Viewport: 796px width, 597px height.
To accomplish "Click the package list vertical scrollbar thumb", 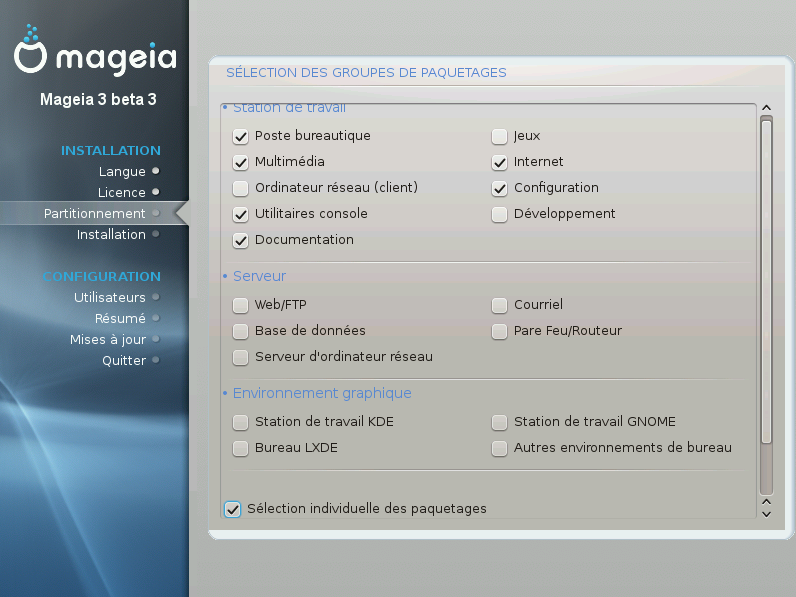I will (x=767, y=281).
